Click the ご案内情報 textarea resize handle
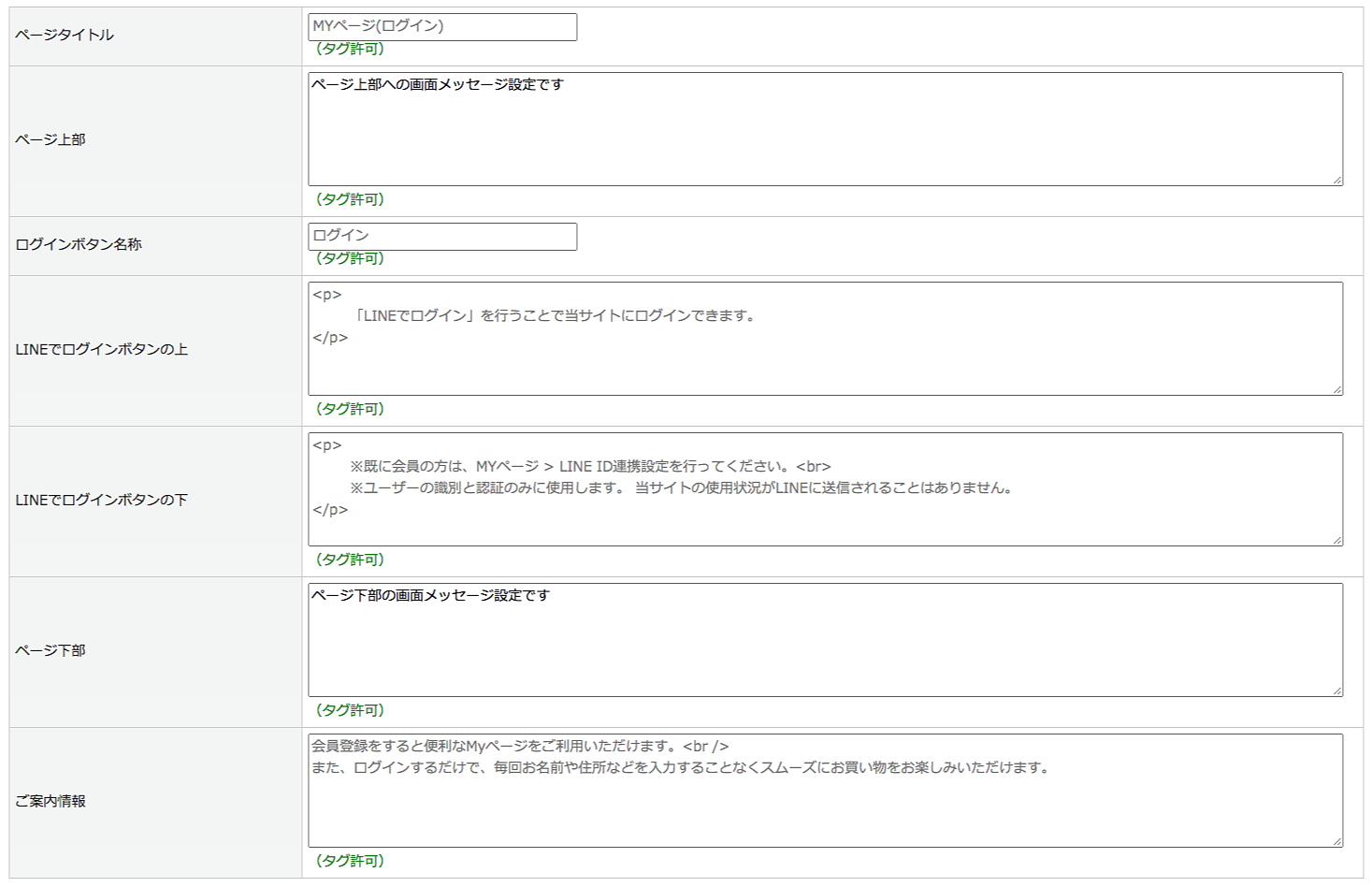This screenshot has width=1372, height=887. (1337, 842)
